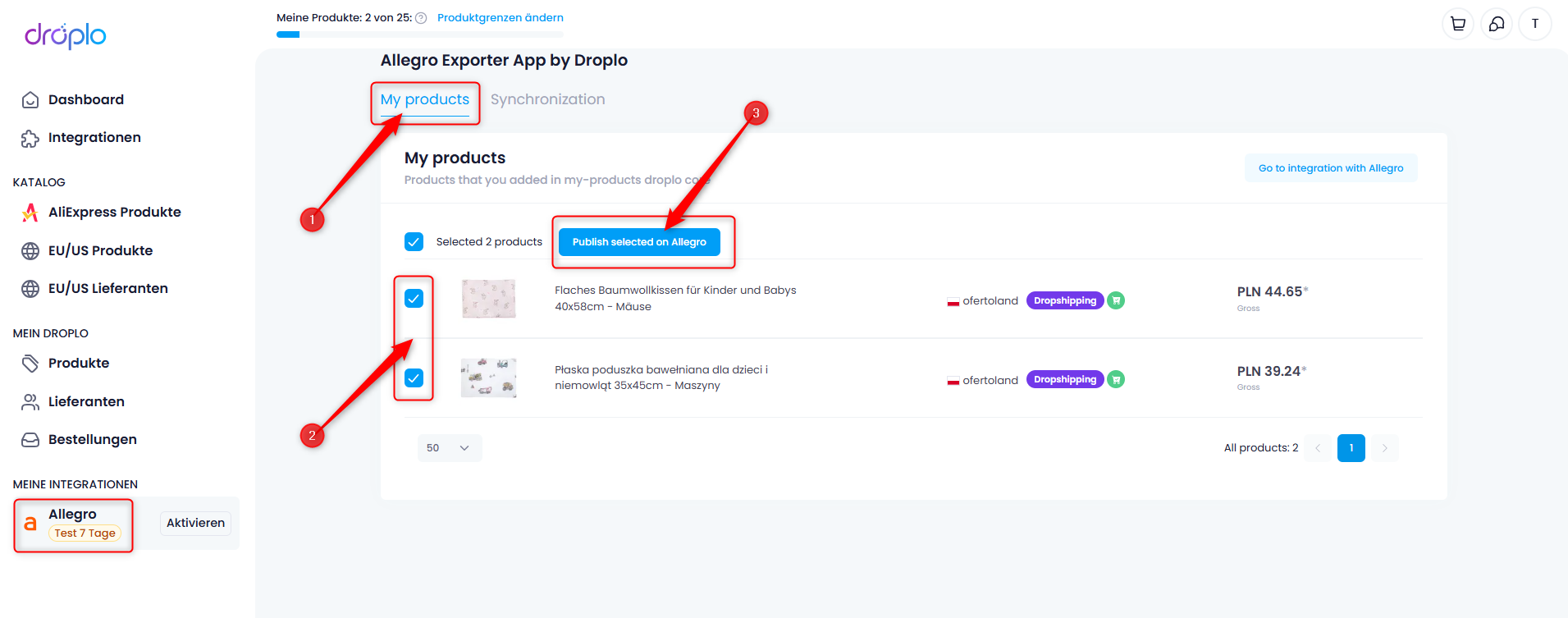Viewport: 1568px width, 618px height.
Task: Click Polish flag in Flaches Baumwollkissen row
Action: 953,301
